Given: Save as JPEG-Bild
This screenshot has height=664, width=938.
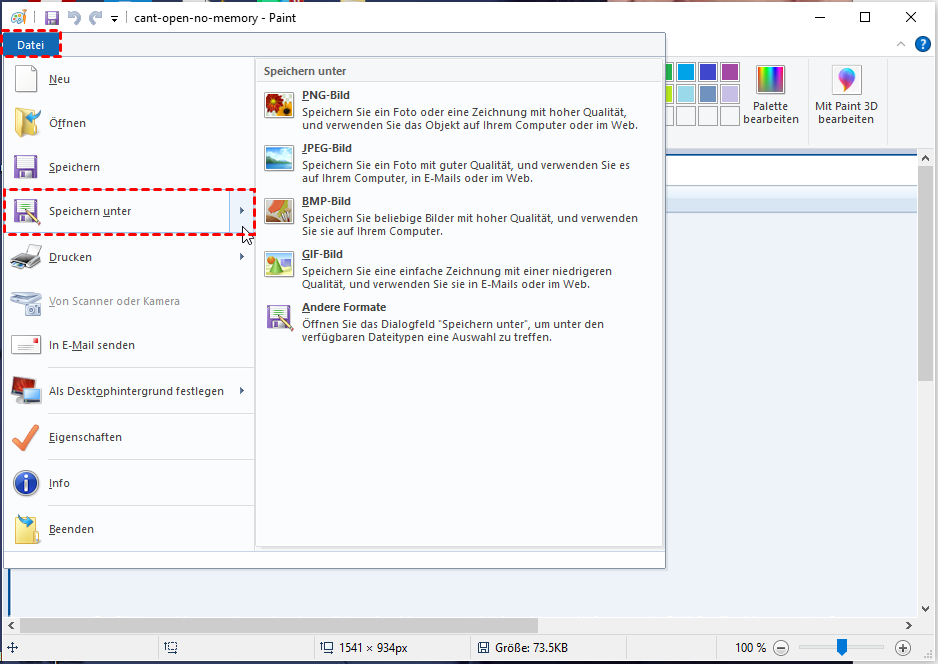Looking at the screenshot, I should tap(459, 163).
